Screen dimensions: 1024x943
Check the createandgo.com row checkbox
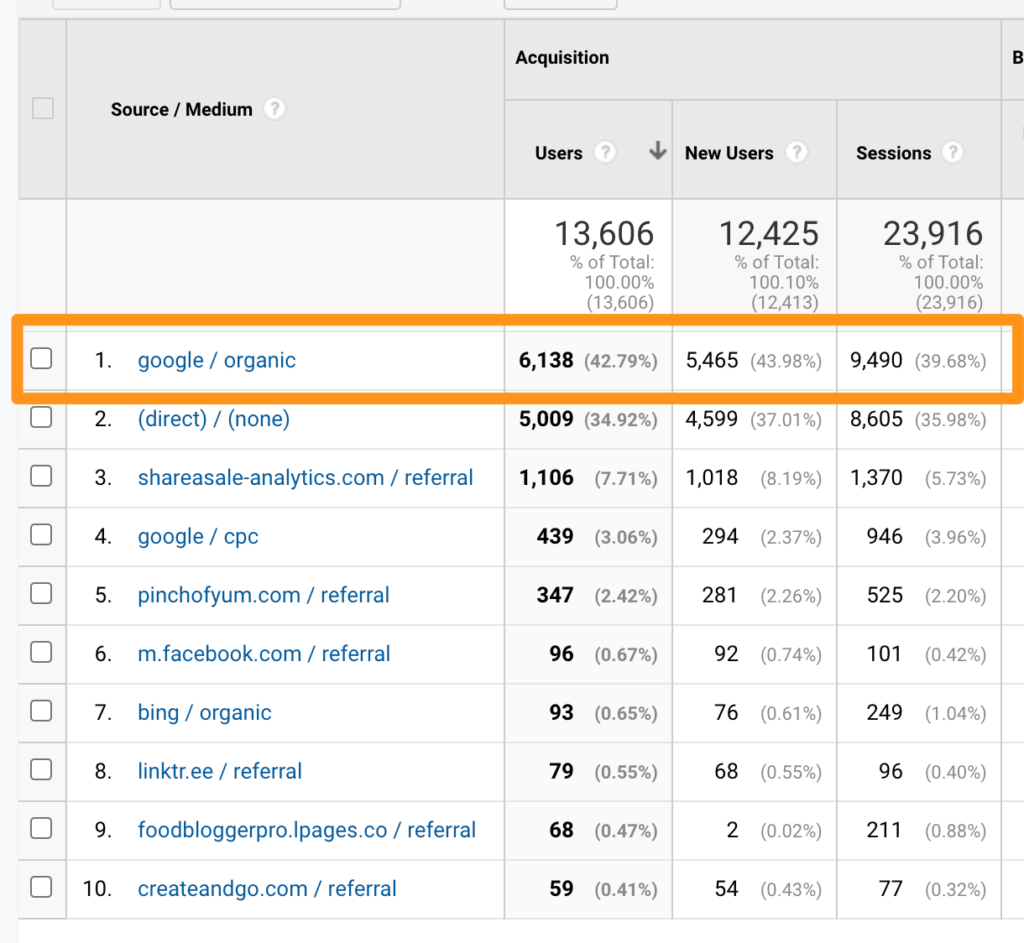[41, 887]
